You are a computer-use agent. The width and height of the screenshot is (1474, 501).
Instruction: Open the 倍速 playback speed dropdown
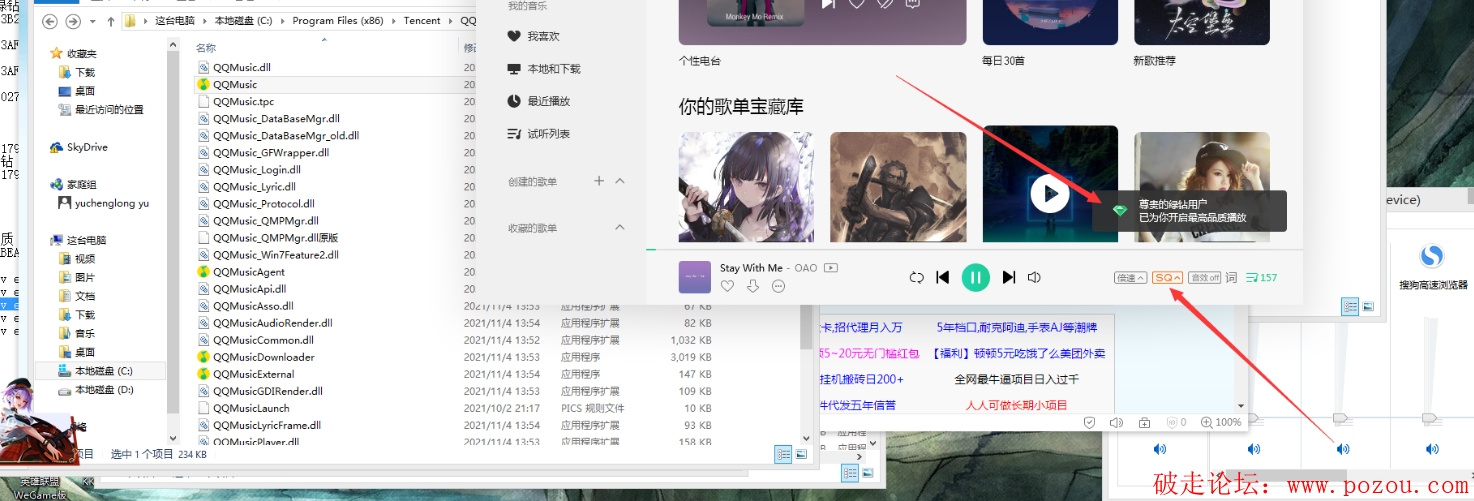coord(1130,277)
